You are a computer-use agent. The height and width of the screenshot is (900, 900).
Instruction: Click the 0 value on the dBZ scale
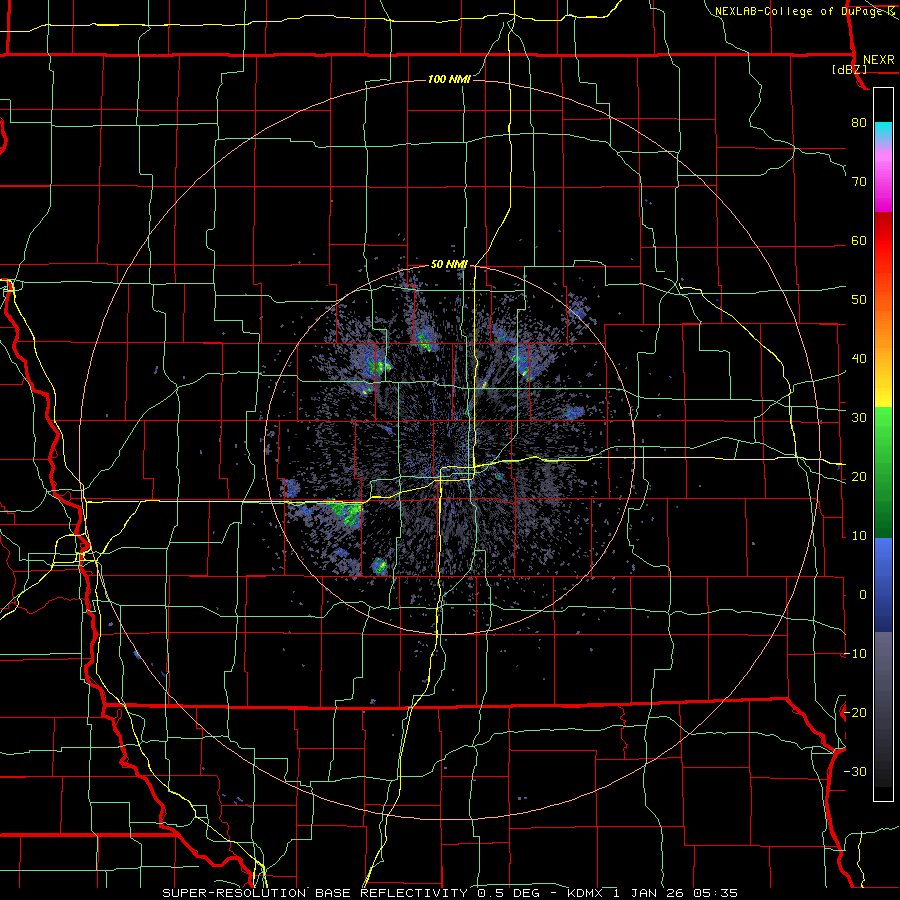coord(863,595)
